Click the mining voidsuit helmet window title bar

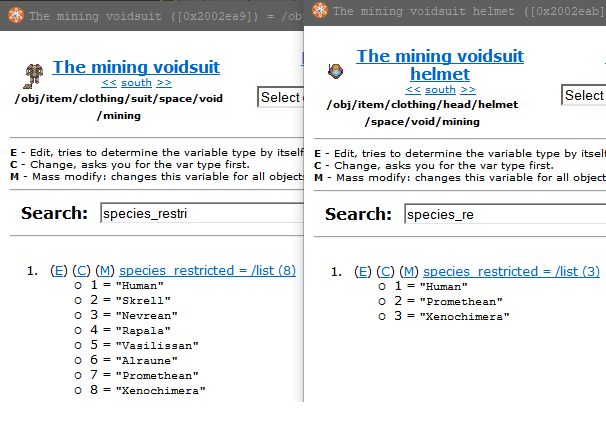tap(455, 11)
